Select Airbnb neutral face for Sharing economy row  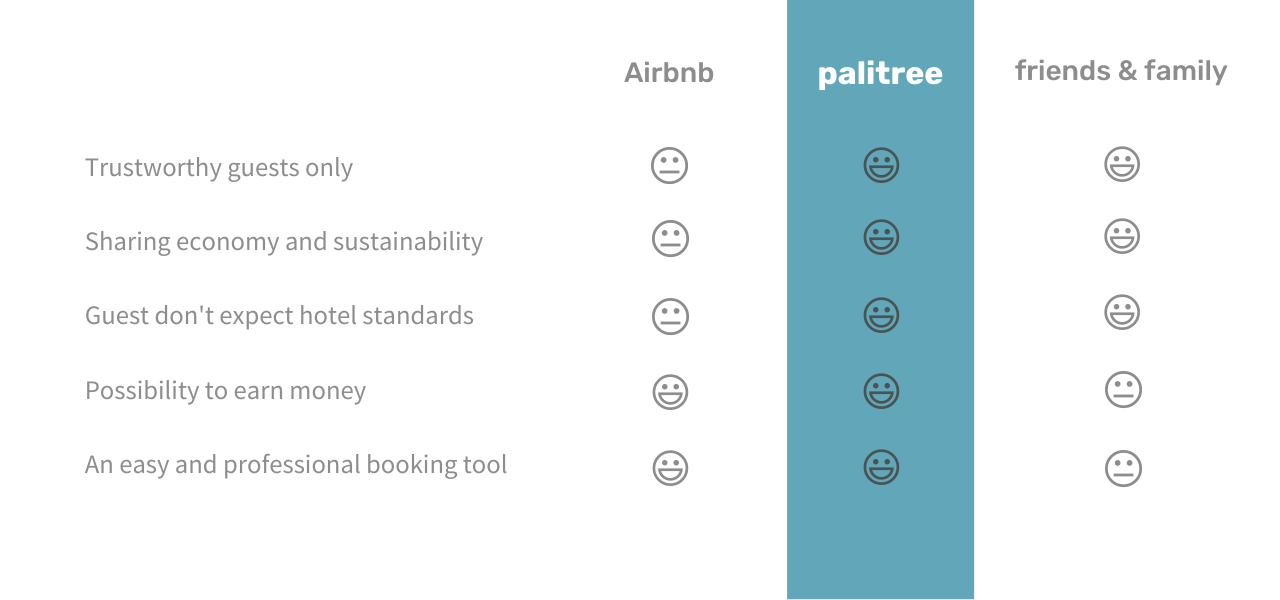[670, 239]
